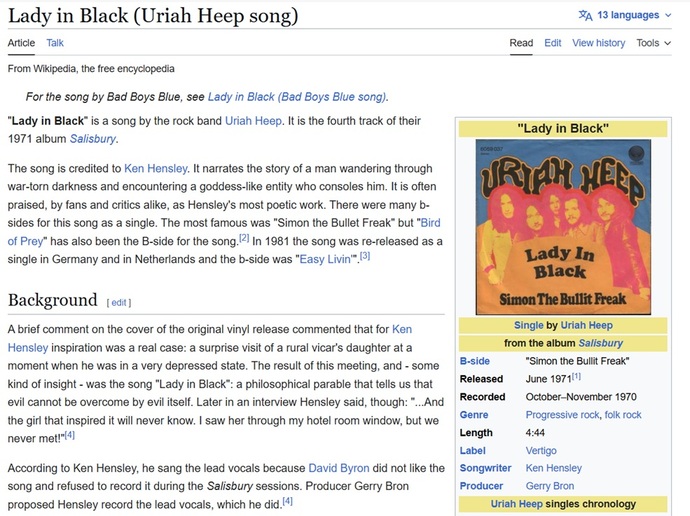Select the Read tab
This screenshot has width=690, height=516.
click(521, 43)
